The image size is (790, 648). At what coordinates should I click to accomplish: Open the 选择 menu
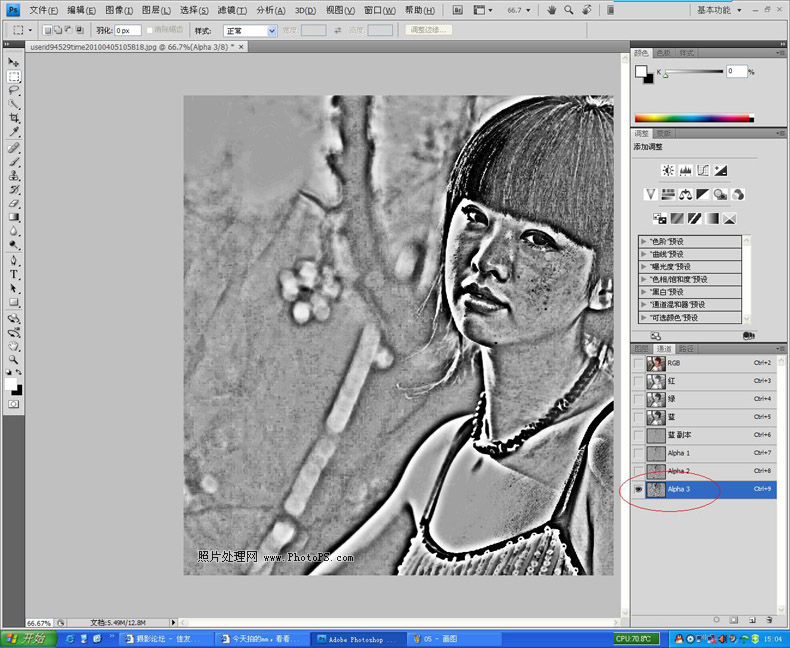pos(194,10)
